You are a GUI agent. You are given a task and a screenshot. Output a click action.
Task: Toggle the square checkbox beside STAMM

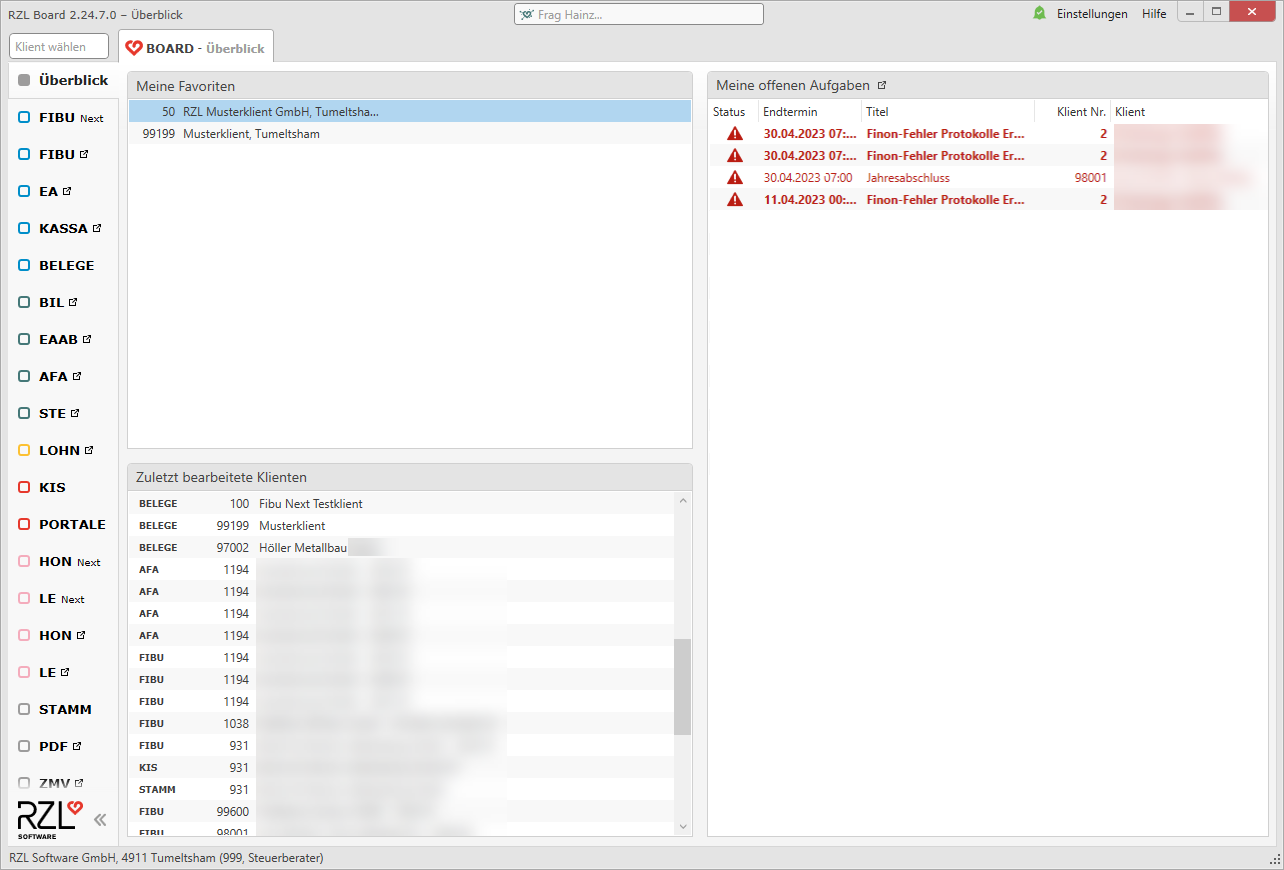point(22,709)
